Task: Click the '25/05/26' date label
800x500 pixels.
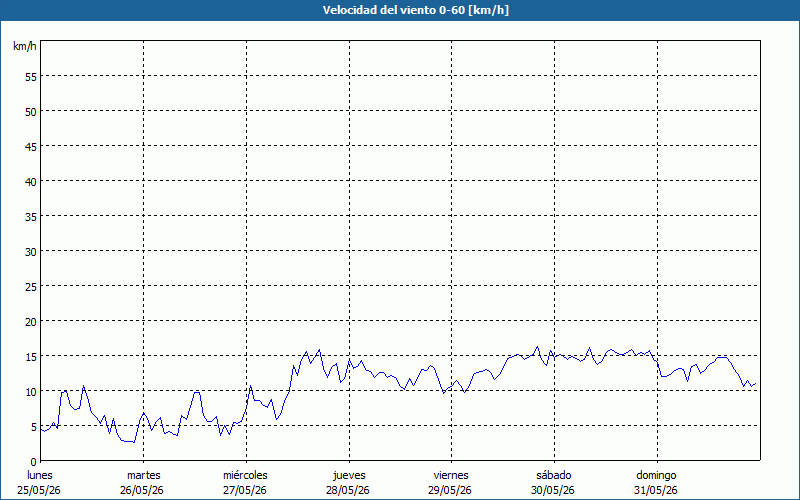Action: tap(39, 490)
